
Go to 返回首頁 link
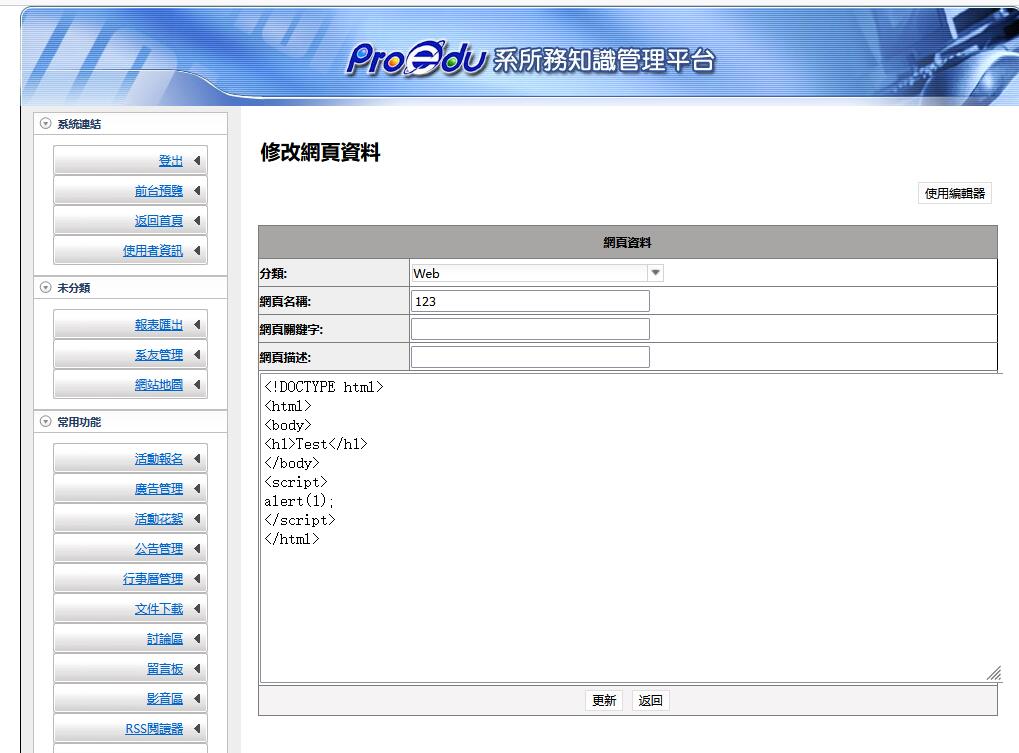pyautogui.click(x=159, y=221)
